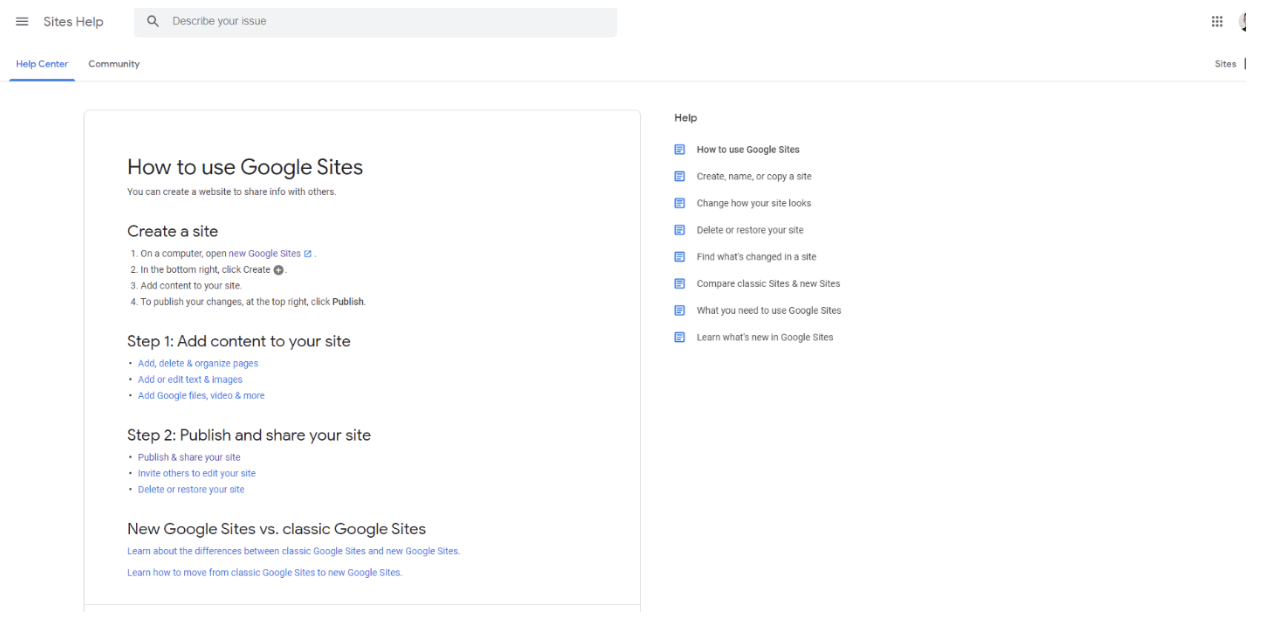The height and width of the screenshot is (626, 1278).
Task: Click text You can create a website to share info
Action: [231, 192]
